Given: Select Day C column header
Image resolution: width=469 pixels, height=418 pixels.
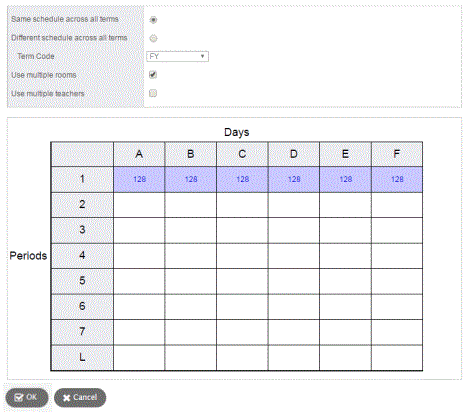Looking at the screenshot, I should (x=242, y=154).
